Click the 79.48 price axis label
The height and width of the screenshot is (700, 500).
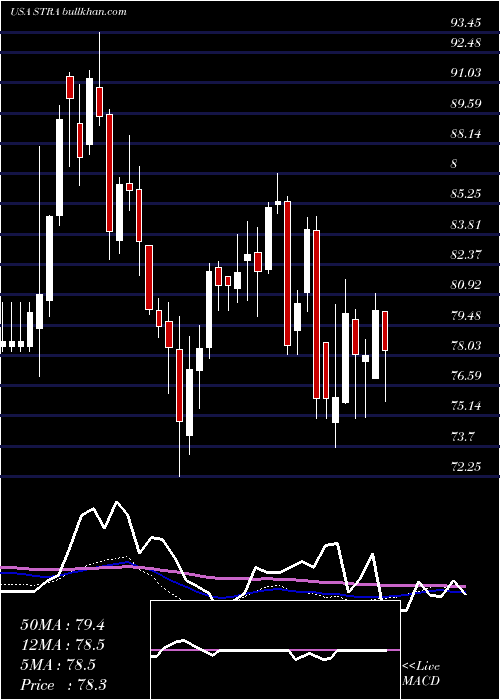point(466,316)
